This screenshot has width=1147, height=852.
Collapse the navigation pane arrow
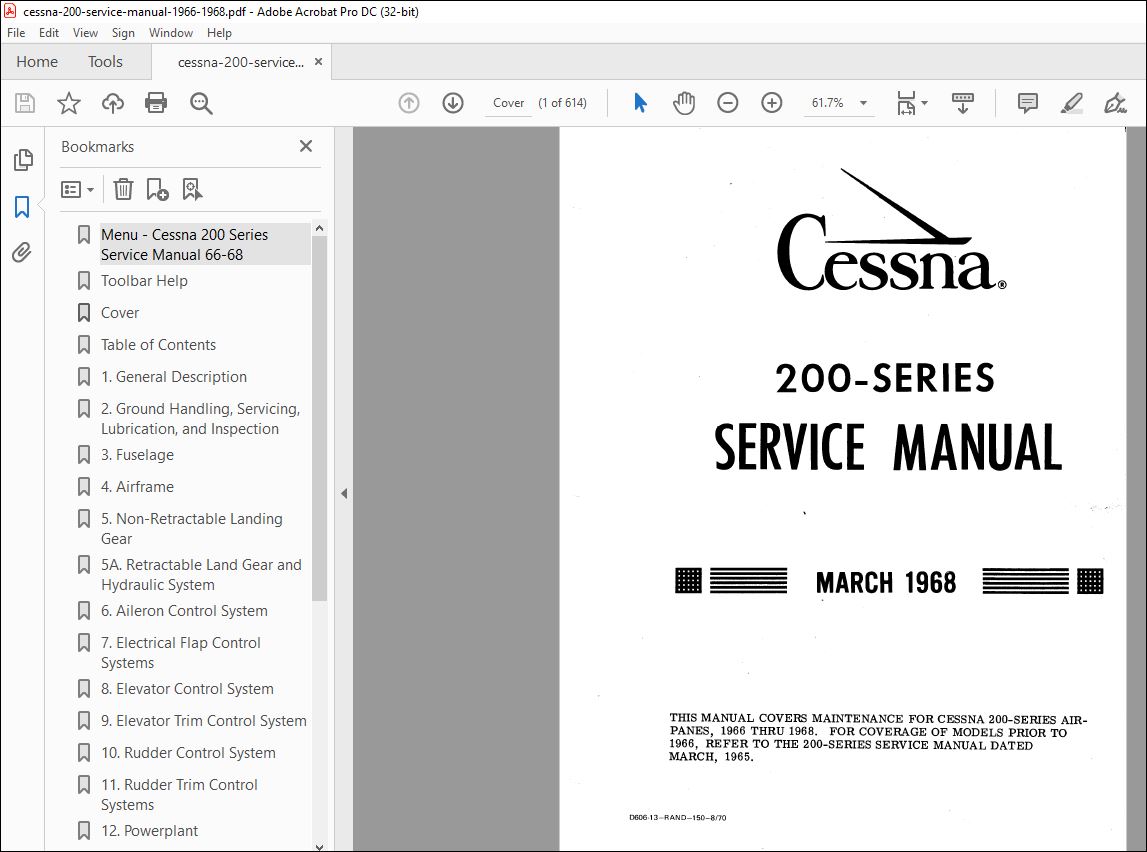tap(344, 494)
